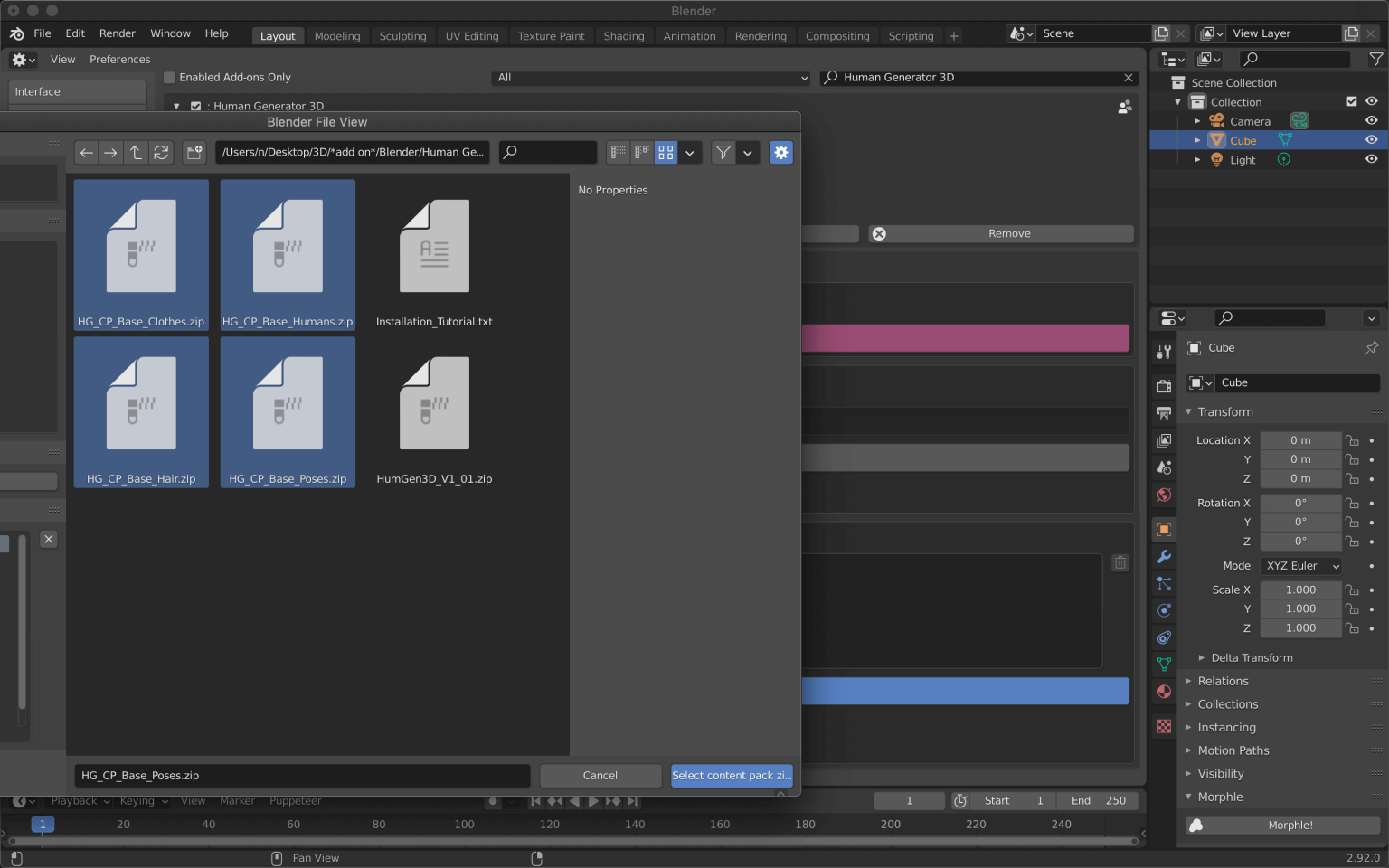This screenshot has height=868, width=1389.
Task: Create a new directory in the file browser
Action: tap(194, 152)
